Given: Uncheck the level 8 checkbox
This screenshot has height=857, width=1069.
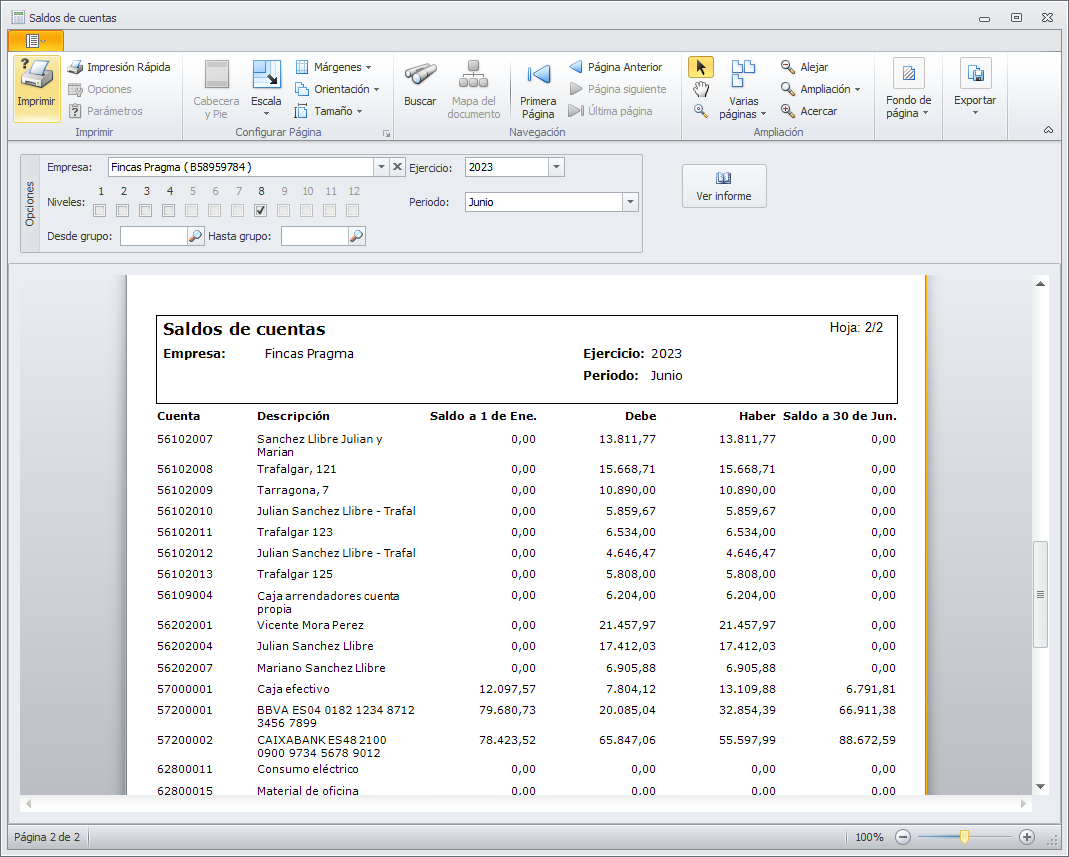Looking at the screenshot, I should 260,210.
